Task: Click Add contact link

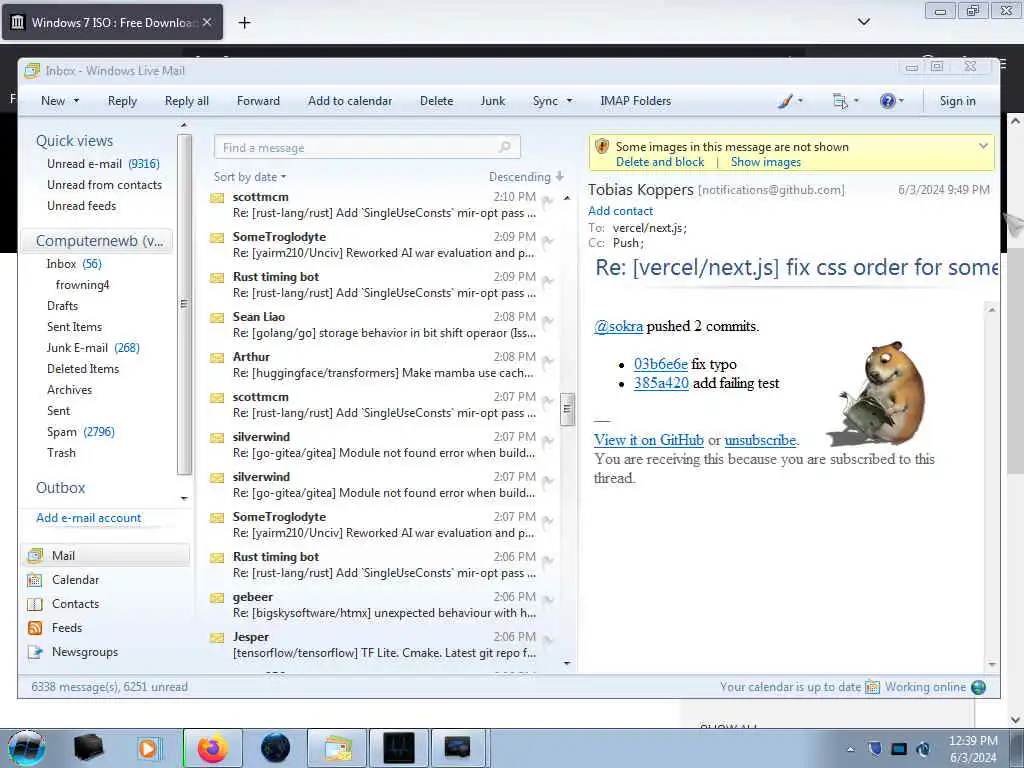Action: click(620, 211)
